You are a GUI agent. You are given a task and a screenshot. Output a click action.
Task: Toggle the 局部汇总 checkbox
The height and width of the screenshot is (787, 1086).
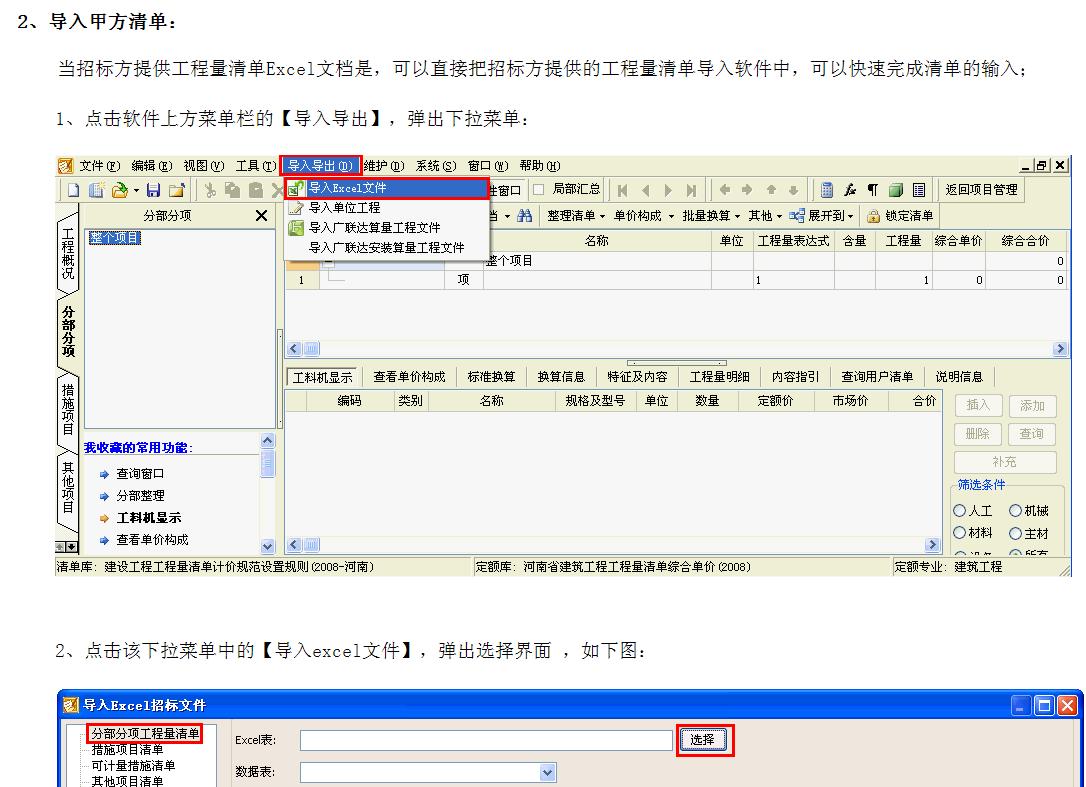pos(538,189)
